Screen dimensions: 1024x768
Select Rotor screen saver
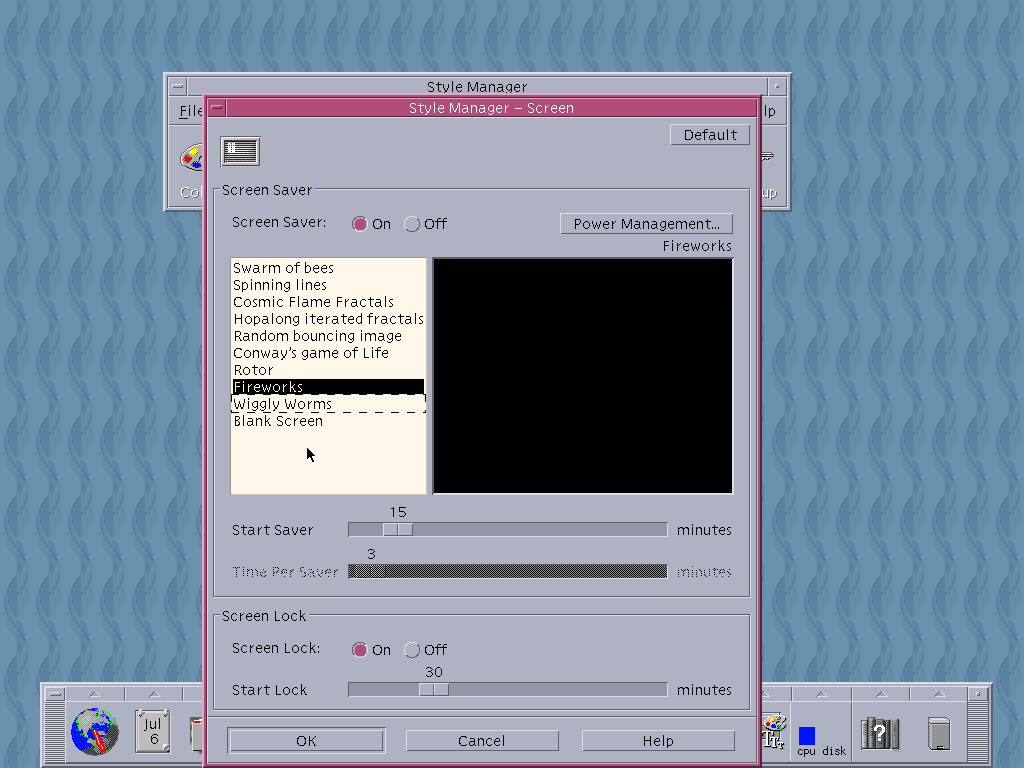pos(328,370)
